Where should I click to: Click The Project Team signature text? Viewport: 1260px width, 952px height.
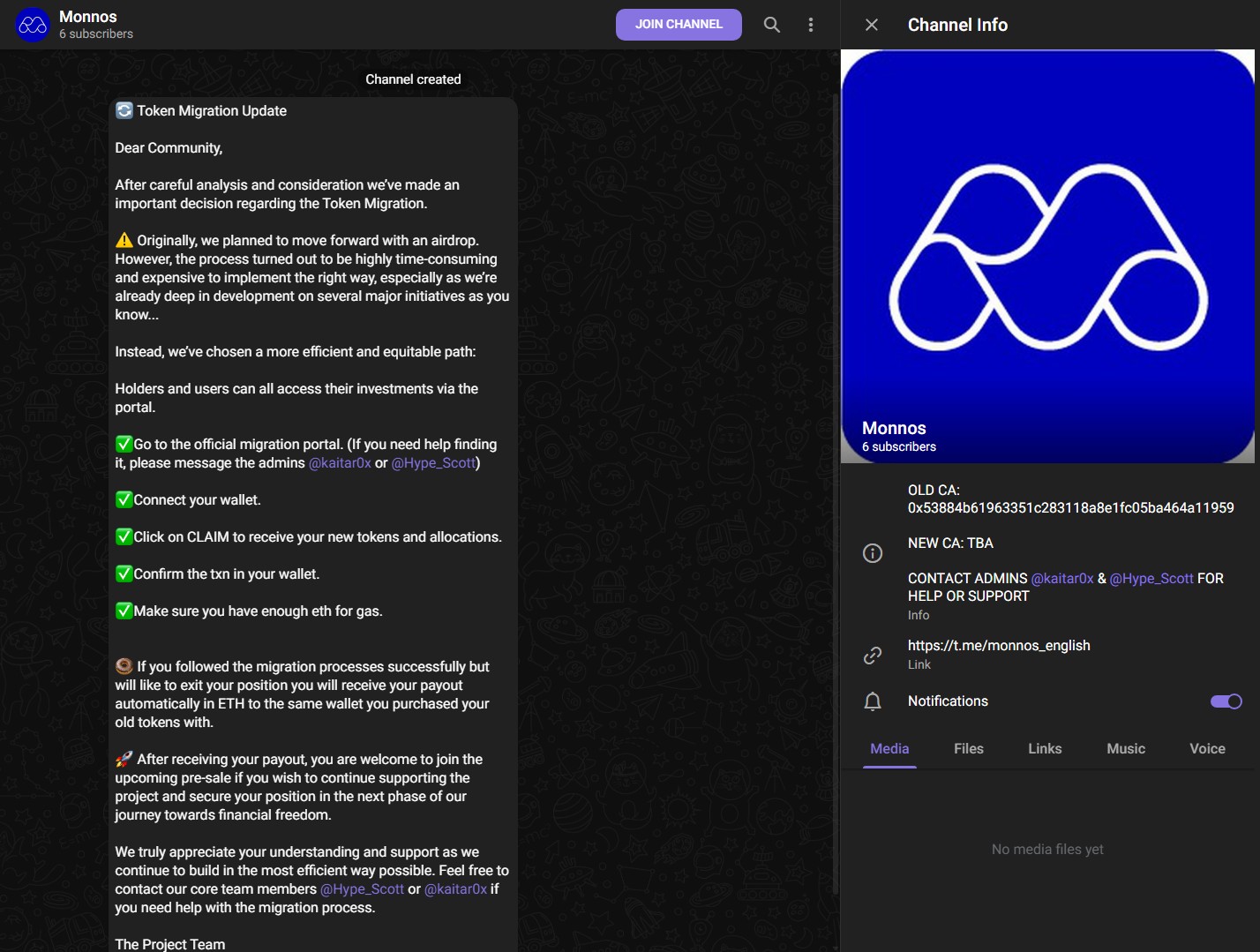point(170,944)
